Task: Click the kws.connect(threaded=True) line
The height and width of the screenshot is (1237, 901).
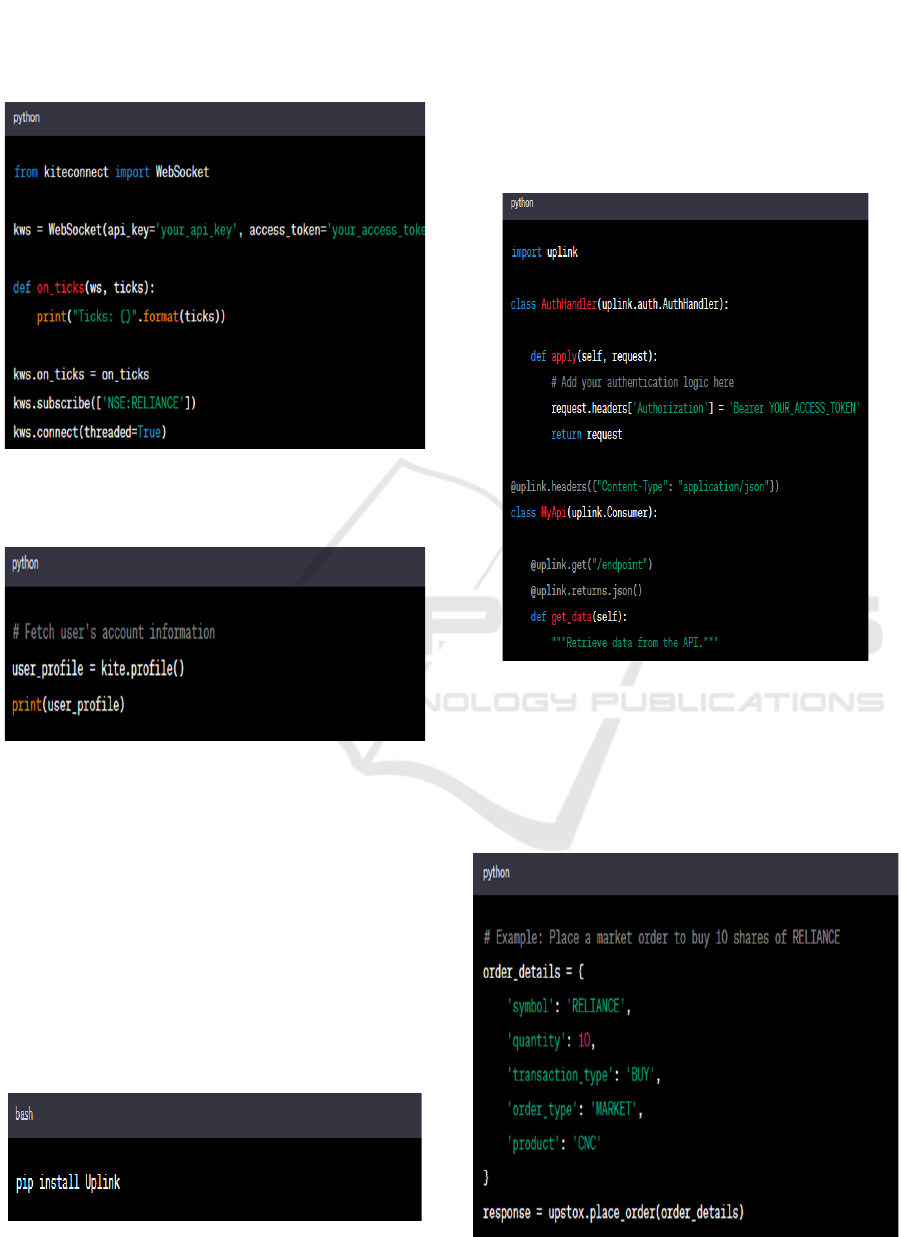Action: tap(90, 433)
